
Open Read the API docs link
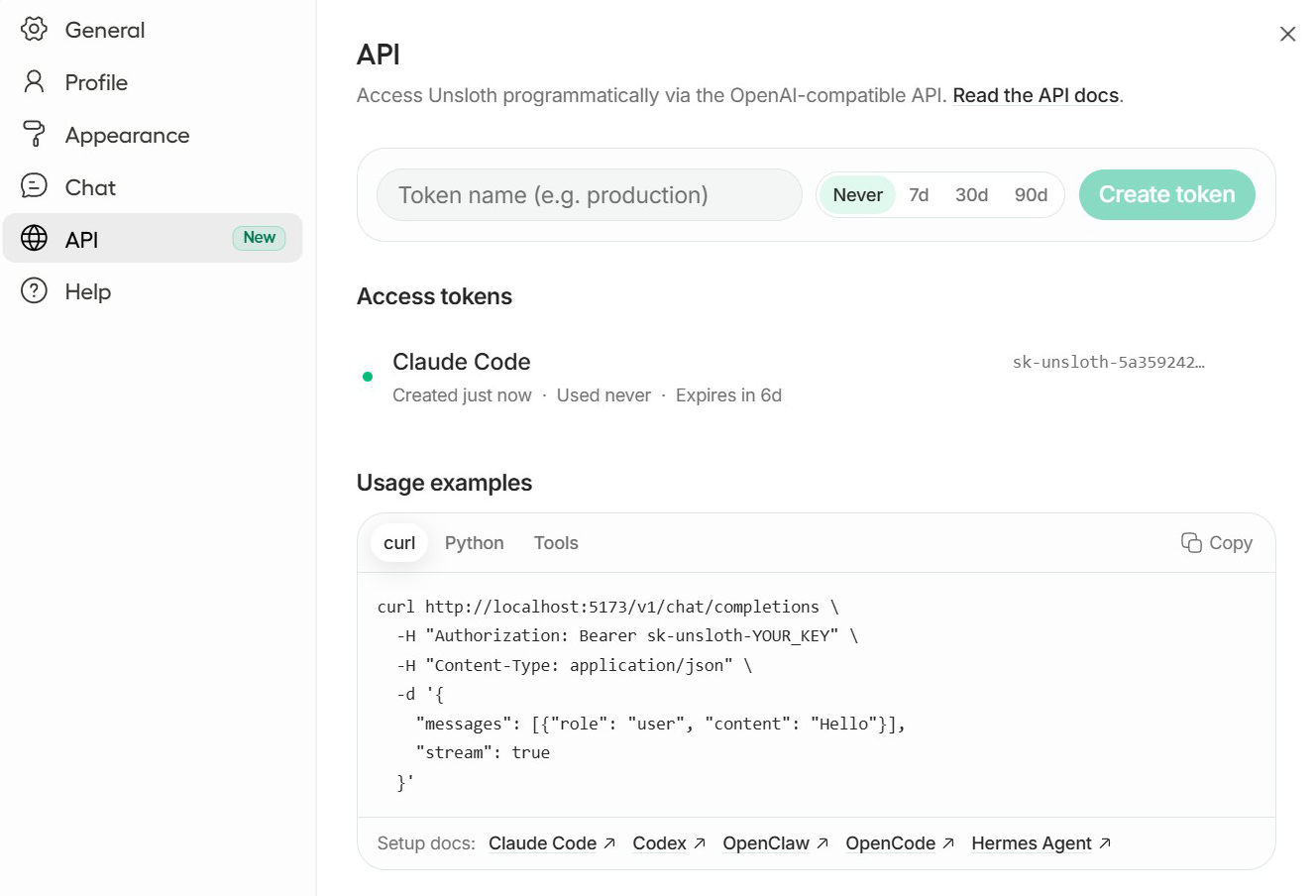tap(1036, 96)
